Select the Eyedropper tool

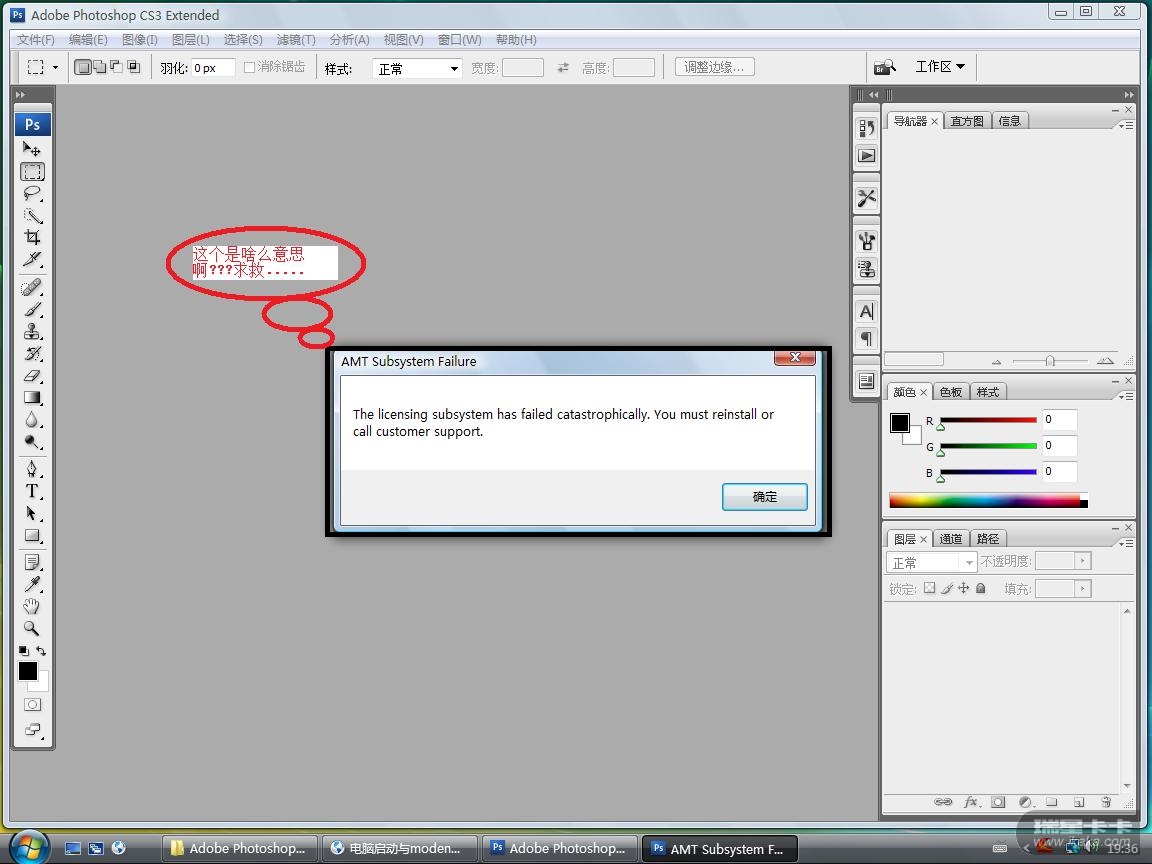(32, 584)
